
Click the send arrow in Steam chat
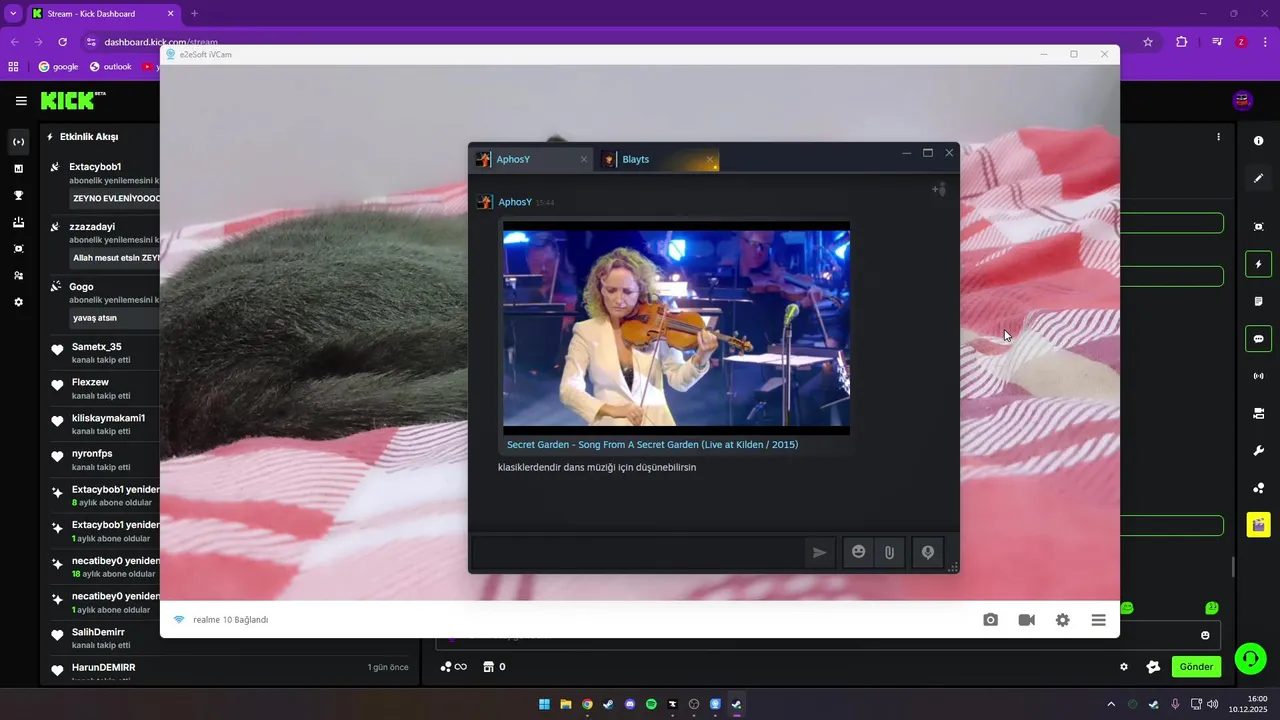point(819,552)
